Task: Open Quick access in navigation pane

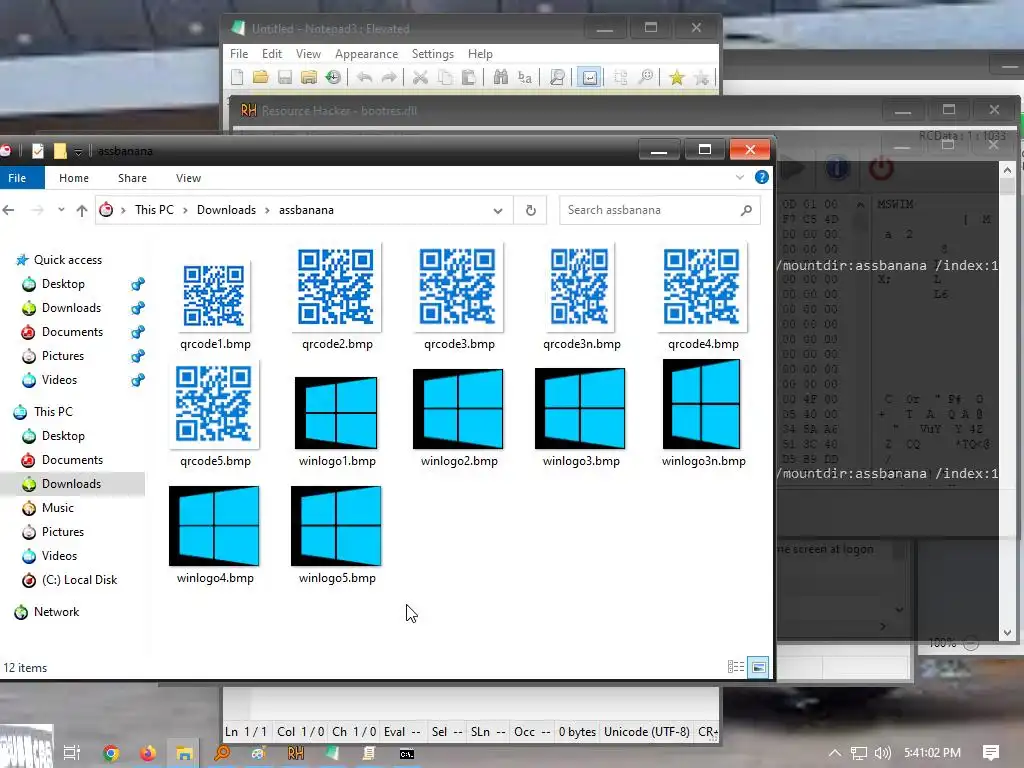Action: [68, 259]
